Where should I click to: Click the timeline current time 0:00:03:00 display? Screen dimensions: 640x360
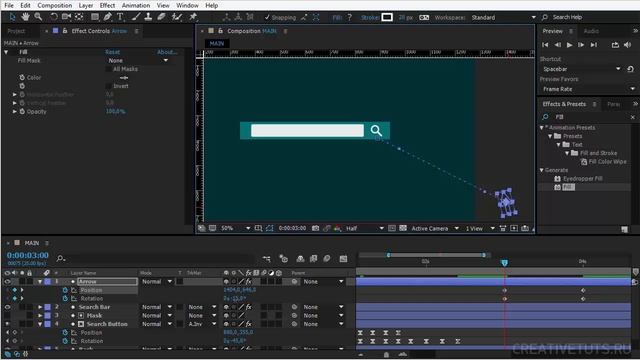[x=28, y=256]
